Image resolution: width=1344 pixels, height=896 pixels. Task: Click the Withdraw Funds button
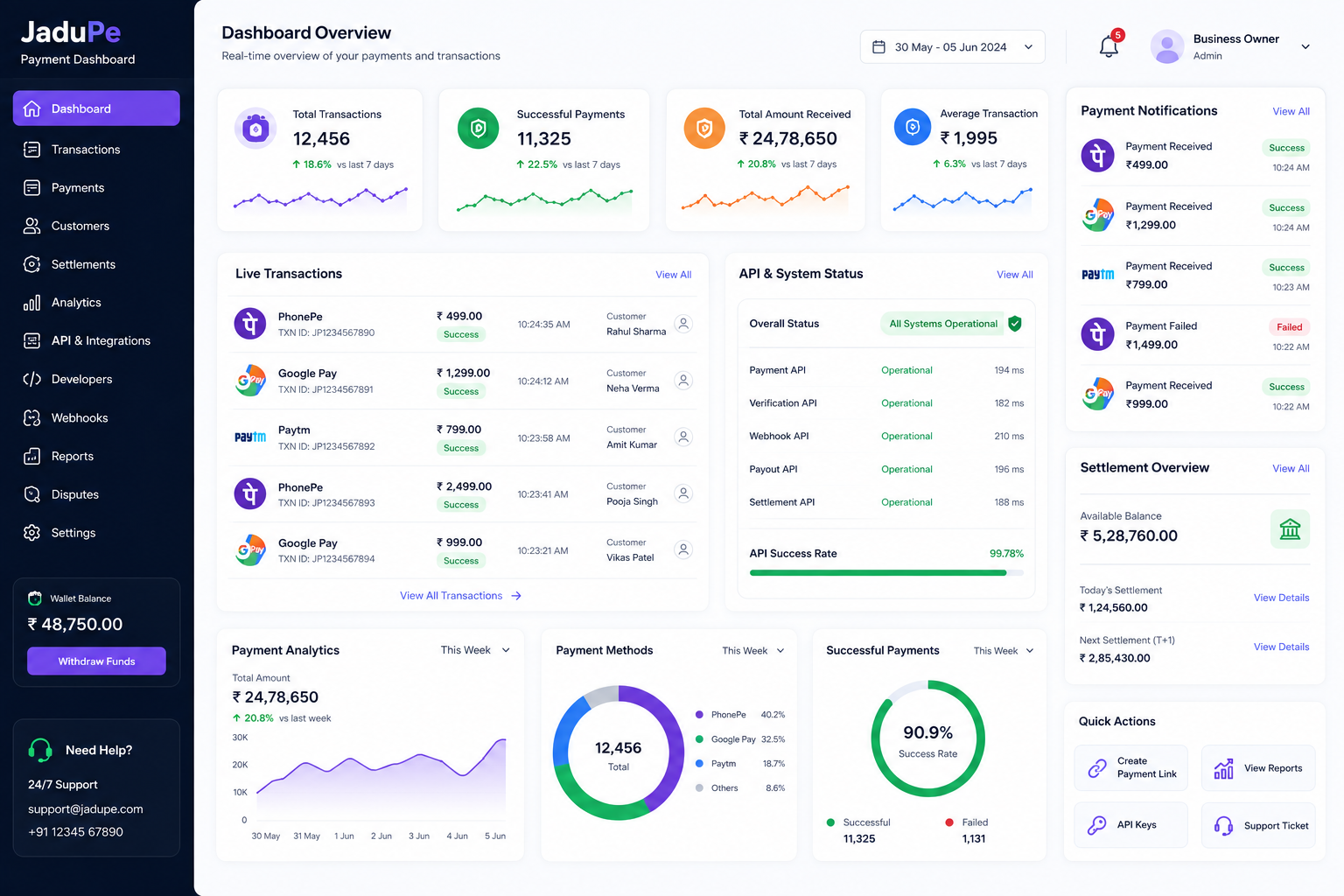(96, 661)
